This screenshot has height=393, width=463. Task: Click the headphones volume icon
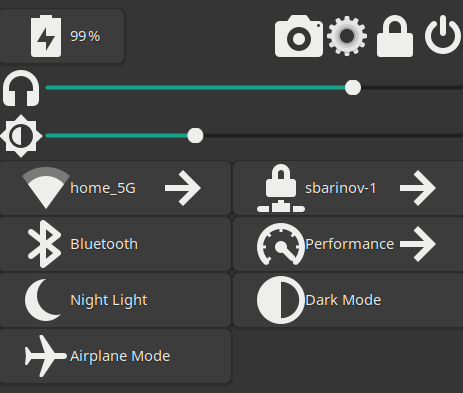[x=21, y=88]
